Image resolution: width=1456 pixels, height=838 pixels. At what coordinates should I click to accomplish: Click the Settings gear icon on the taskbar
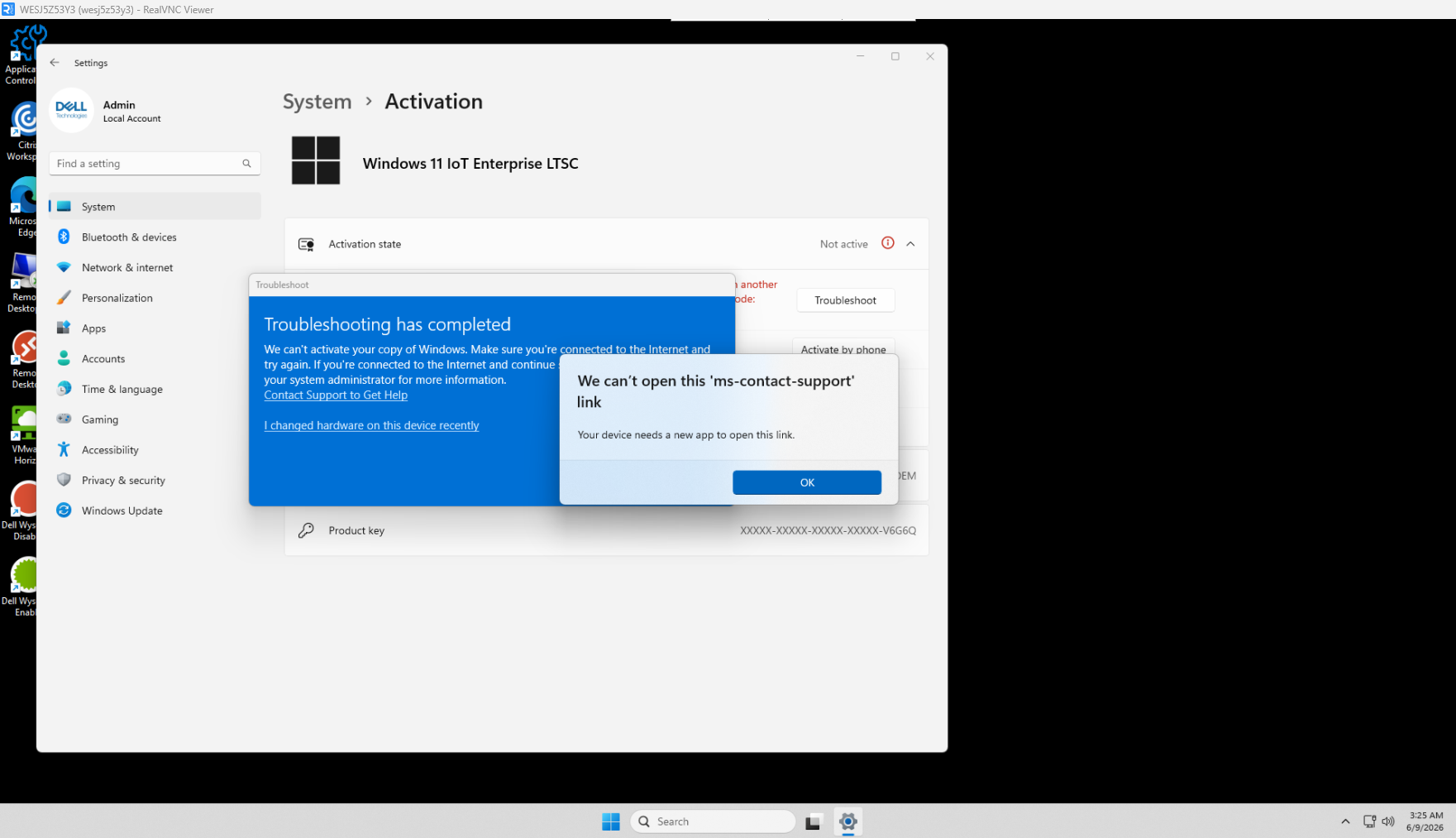coord(848,821)
